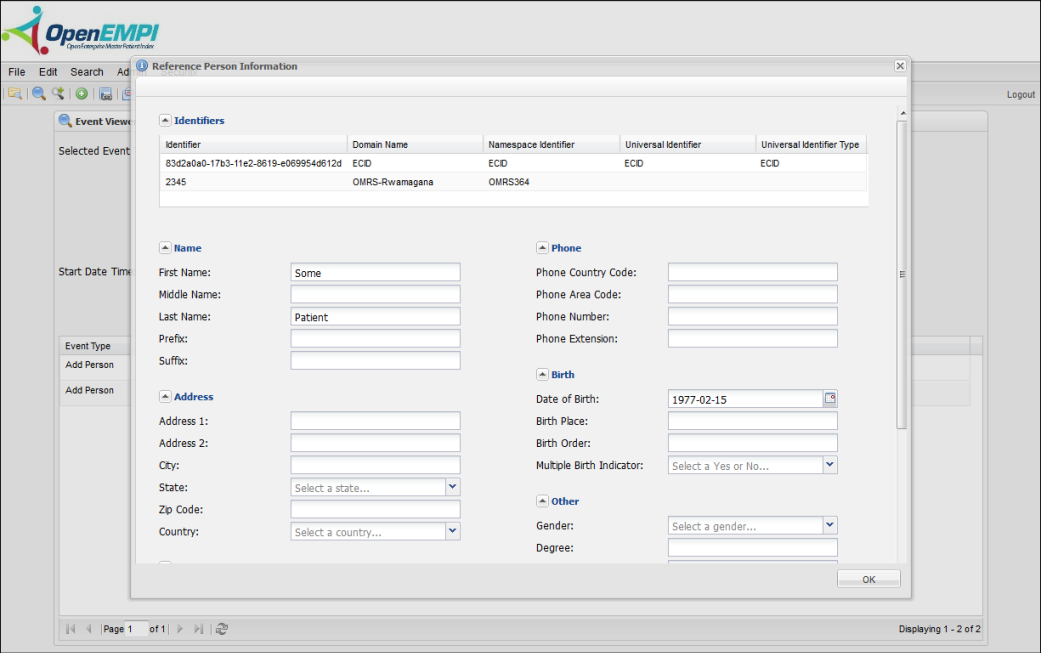1041x653 pixels.
Task: Select the ECID identifier row
Action: (513, 163)
